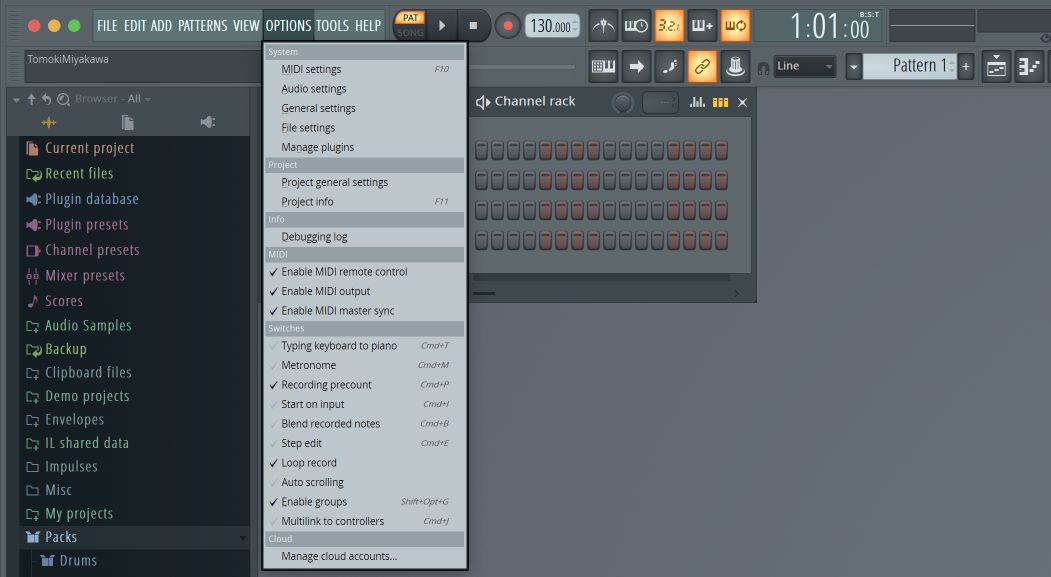Image resolution: width=1051 pixels, height=577 pixels.
Task: Toggle Enable MIDI output option
Action: click(365, 291)
